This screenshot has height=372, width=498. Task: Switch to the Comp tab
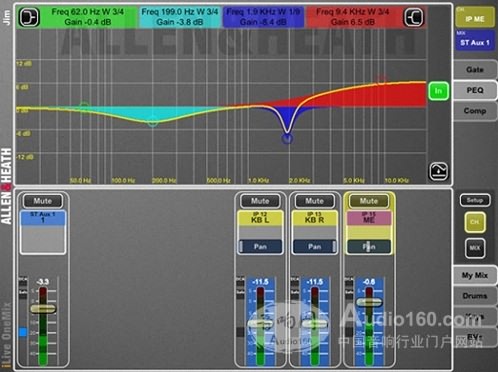(475, 111)
